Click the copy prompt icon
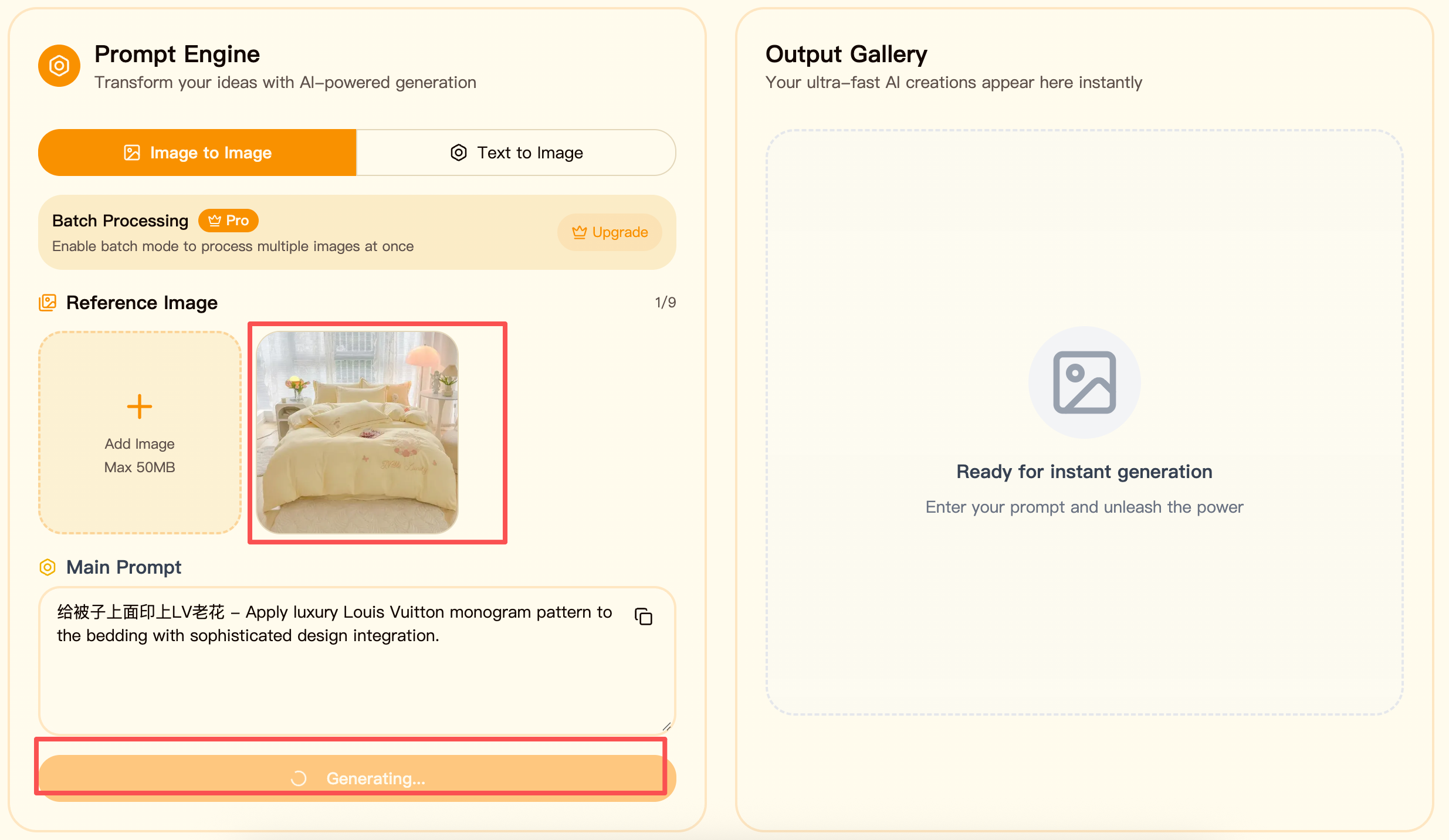This screenshot has width=1449, height=840. coord(644,617)
